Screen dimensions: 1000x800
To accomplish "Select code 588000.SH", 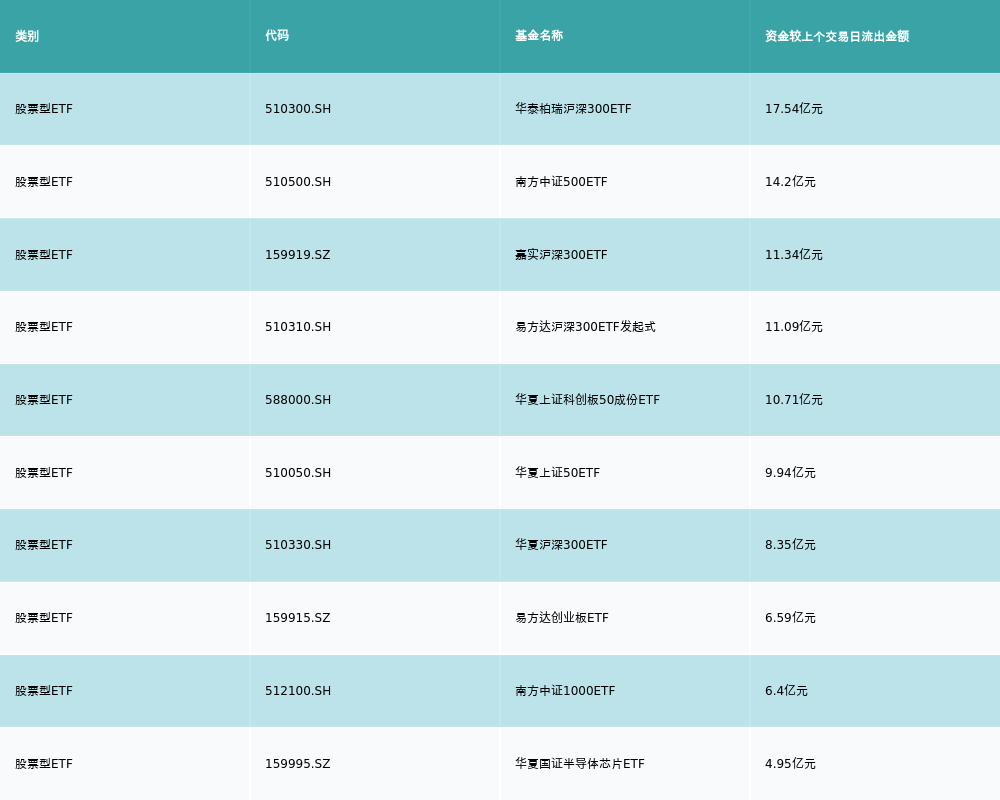I will click(298, 400).
